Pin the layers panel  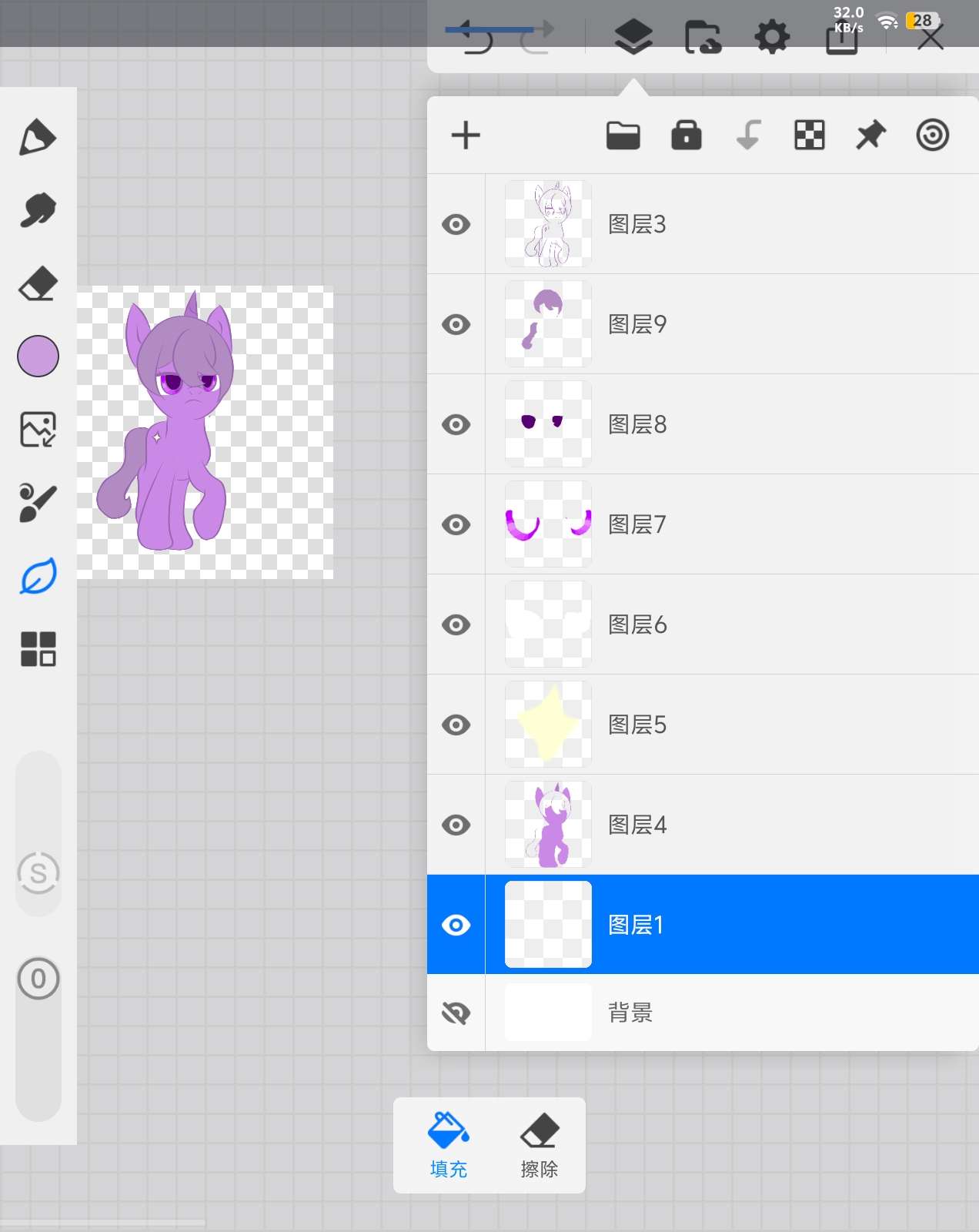[871, 136]
